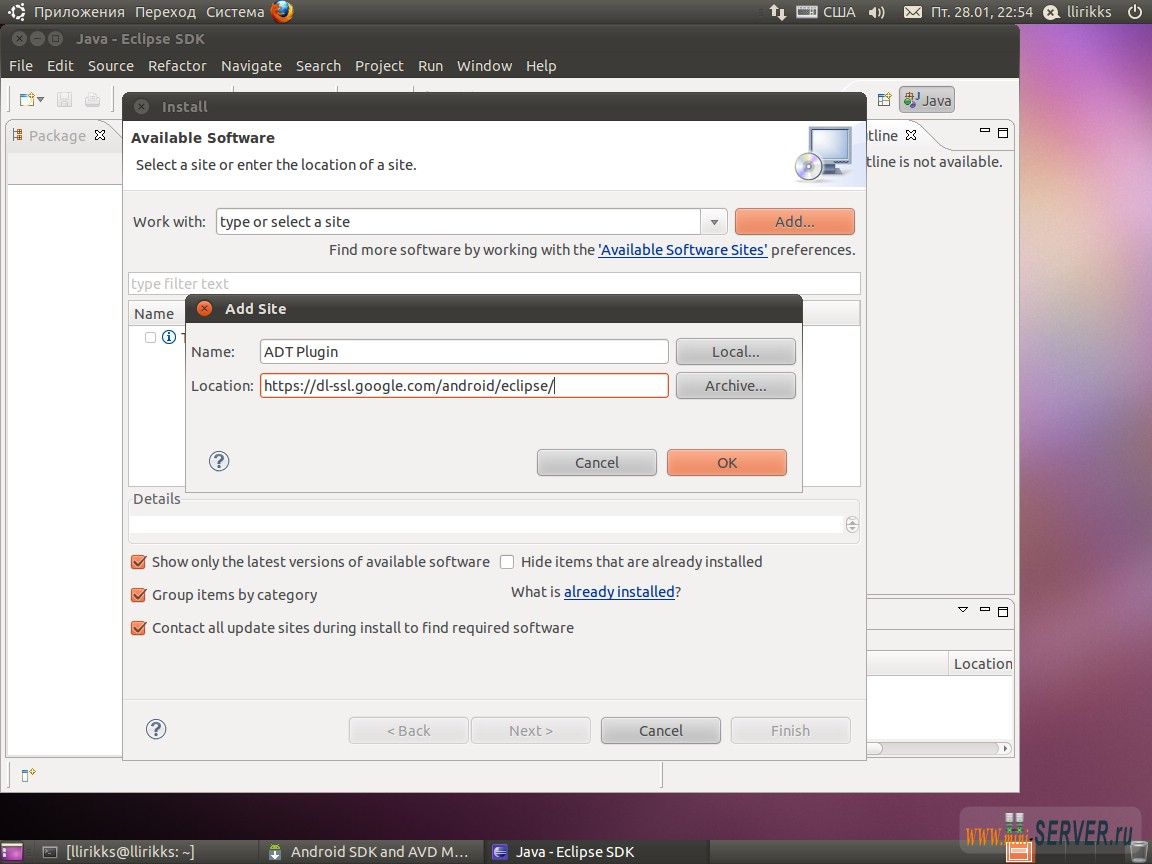The width and height of the screenshot is (1152, 864).
Task: Click the New wizard toolbar icon
Action: (28, 100)
